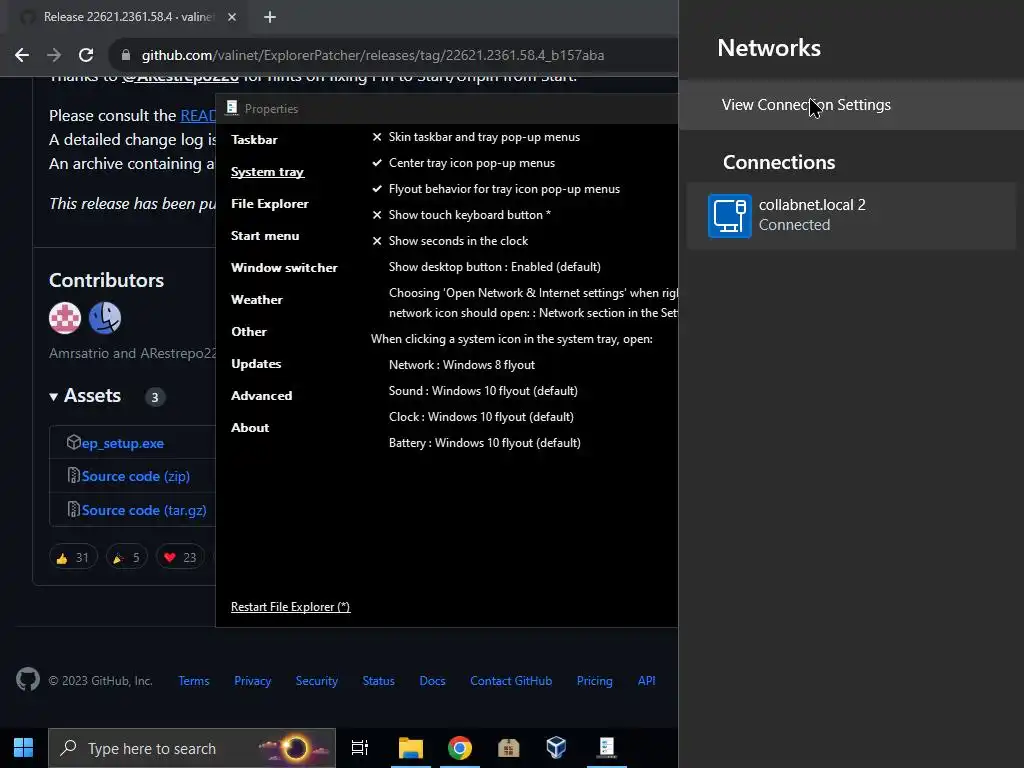Select the Other section in Properties
The width and height of the screenshot is (1024, 768).
(x=249, y=332)
